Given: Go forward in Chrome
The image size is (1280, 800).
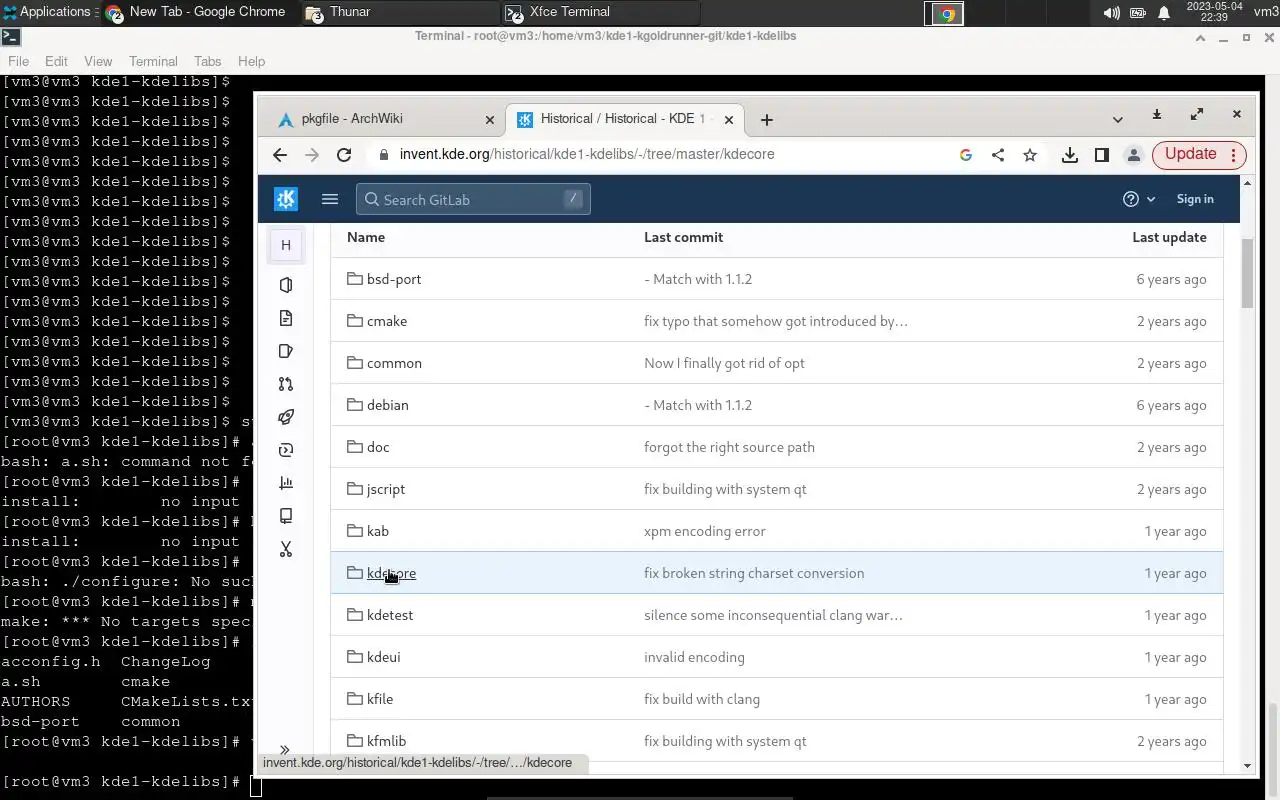Looking at the screenshot, I should coord(312,155).
